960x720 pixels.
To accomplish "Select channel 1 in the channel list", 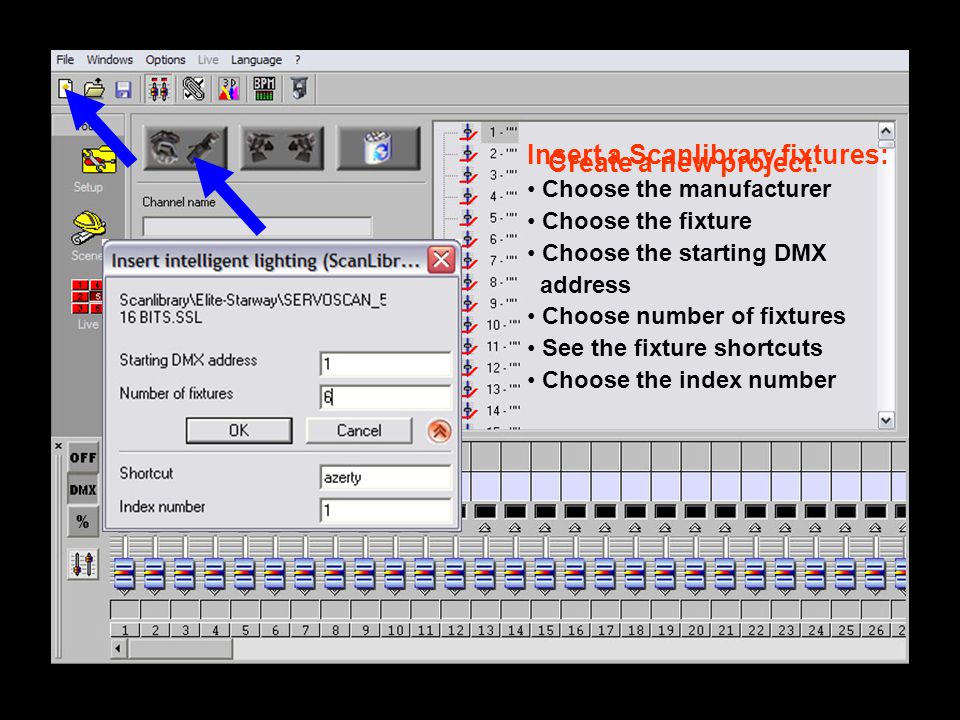I will 502,132.
